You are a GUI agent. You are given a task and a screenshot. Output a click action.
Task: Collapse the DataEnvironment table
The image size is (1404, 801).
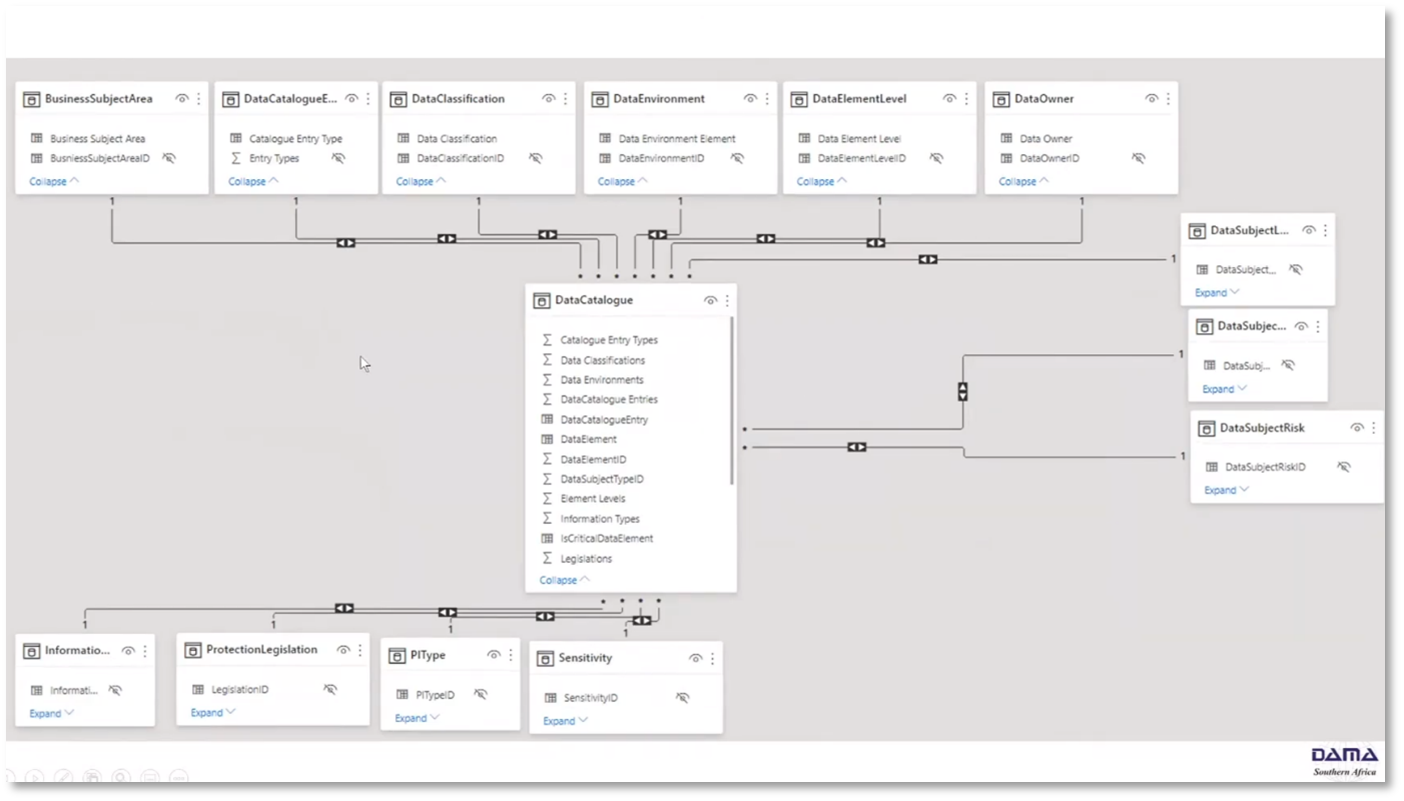pyautogui.click(x=623, y=181)
